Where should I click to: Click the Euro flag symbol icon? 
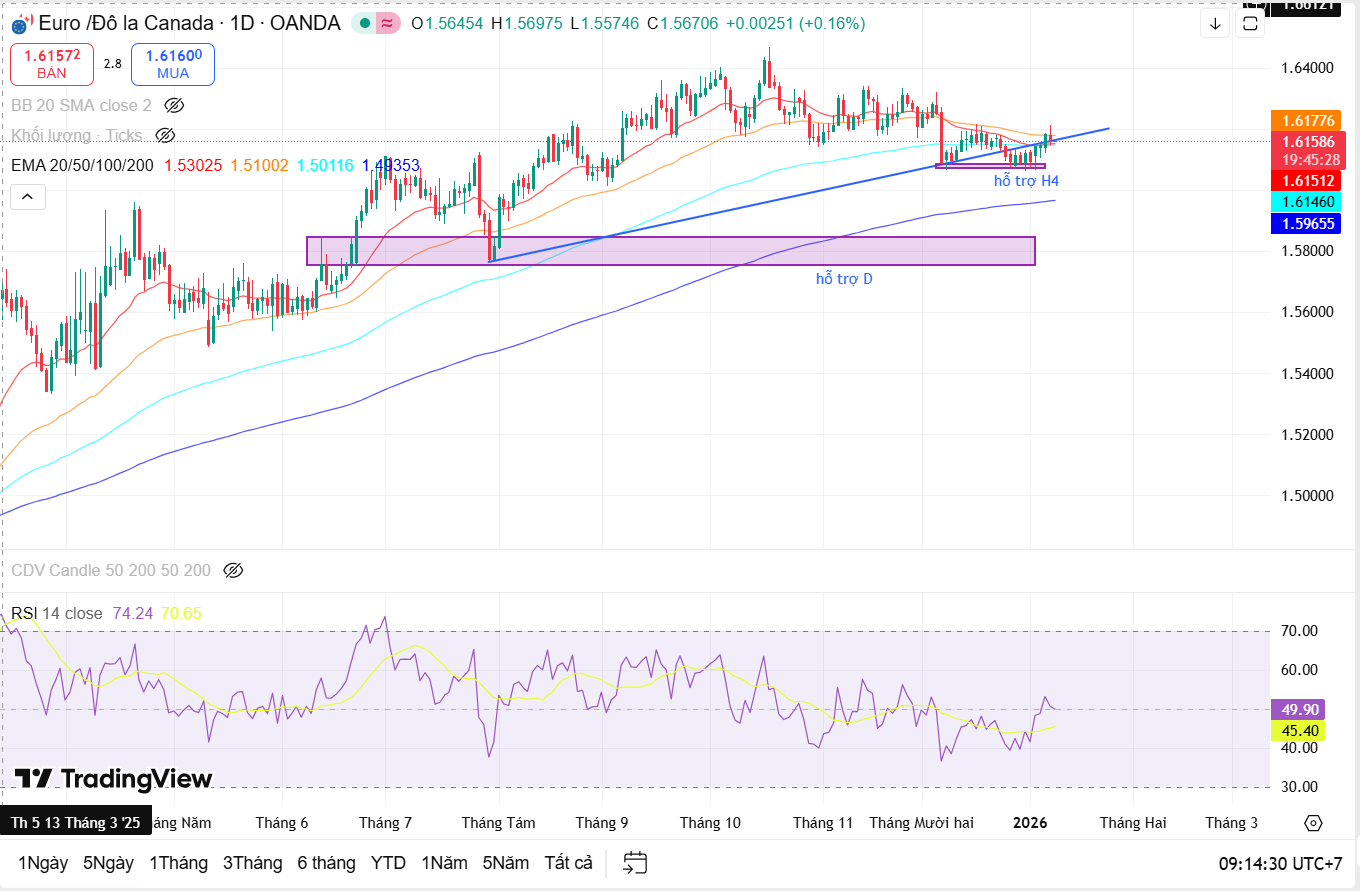point(20,24)
